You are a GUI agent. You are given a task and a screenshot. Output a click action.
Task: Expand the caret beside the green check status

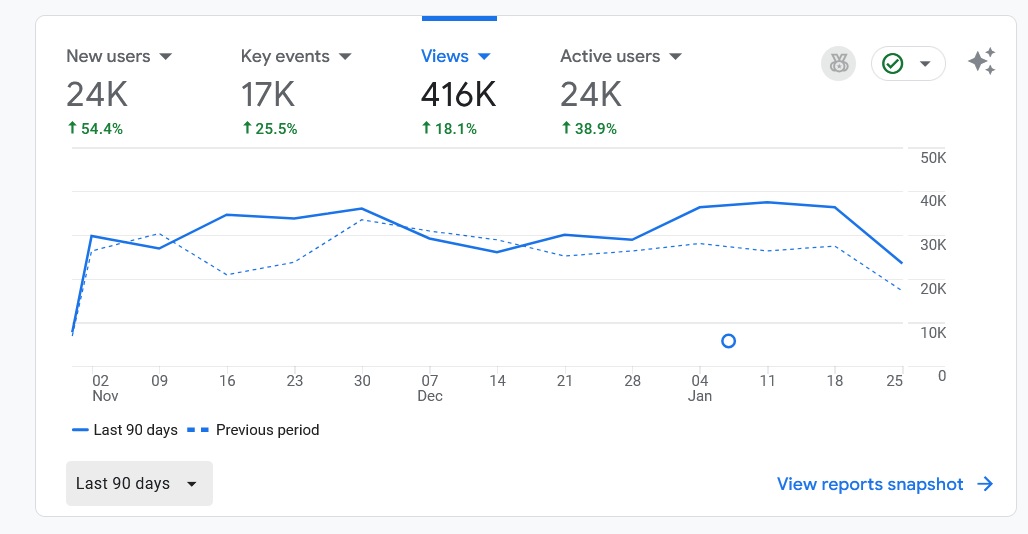pyautogui.click(x=925, y=64)
